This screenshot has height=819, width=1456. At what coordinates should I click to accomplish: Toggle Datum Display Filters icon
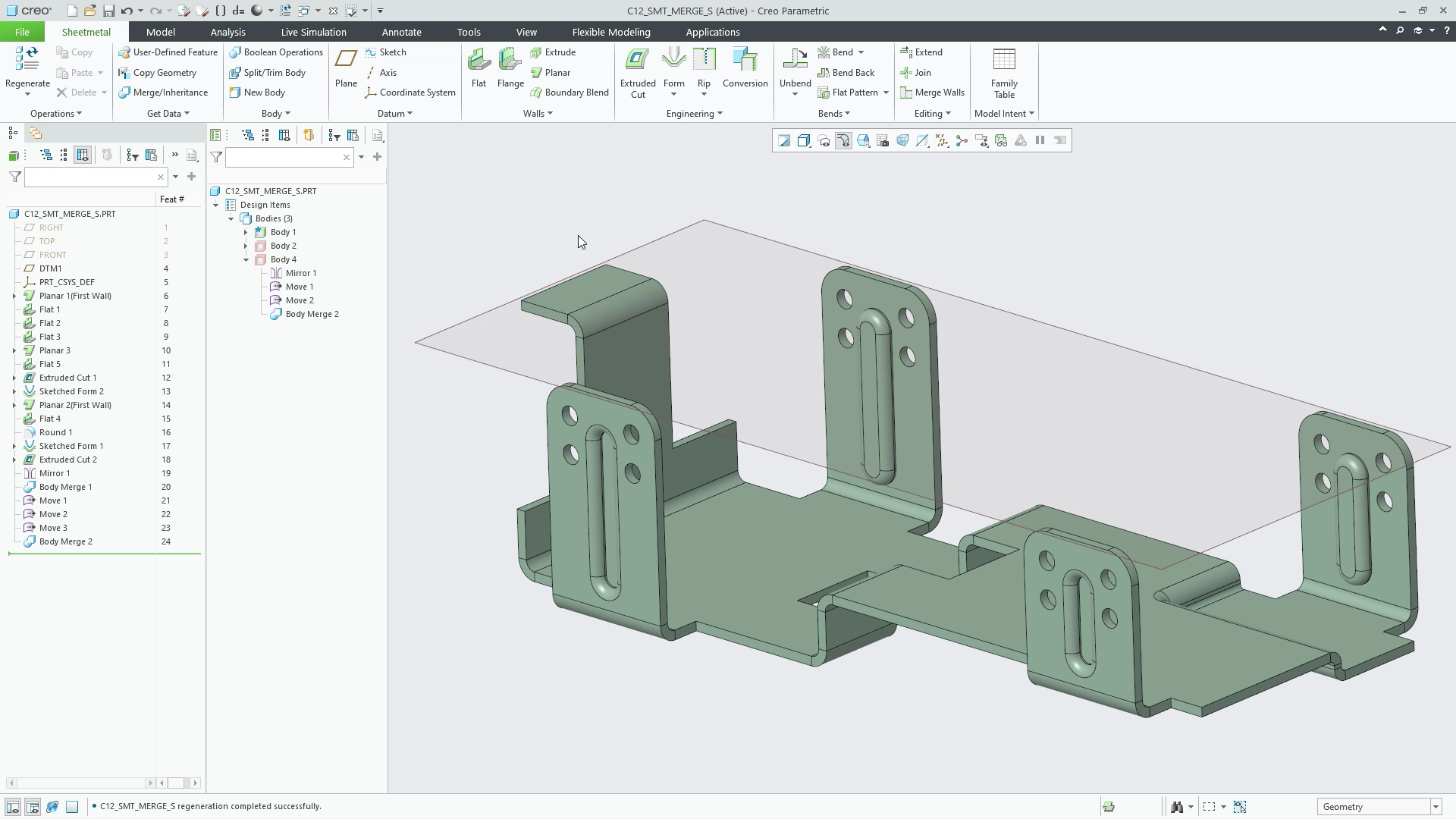942,140
